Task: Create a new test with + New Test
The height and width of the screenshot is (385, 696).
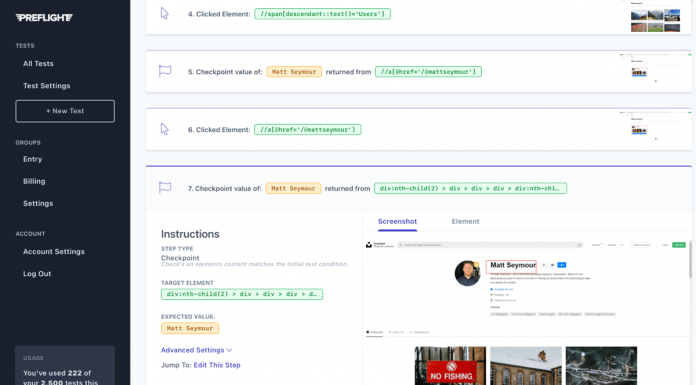Action: 65,111
